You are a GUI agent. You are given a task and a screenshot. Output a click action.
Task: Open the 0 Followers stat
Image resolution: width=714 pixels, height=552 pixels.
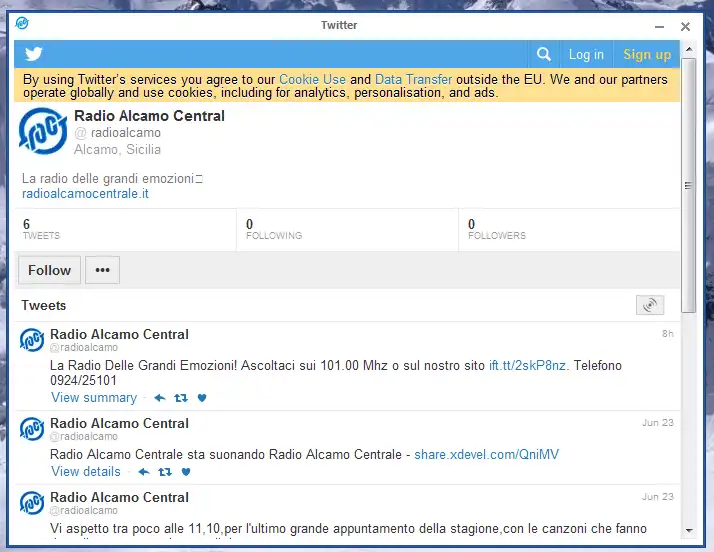pos(569,230)
